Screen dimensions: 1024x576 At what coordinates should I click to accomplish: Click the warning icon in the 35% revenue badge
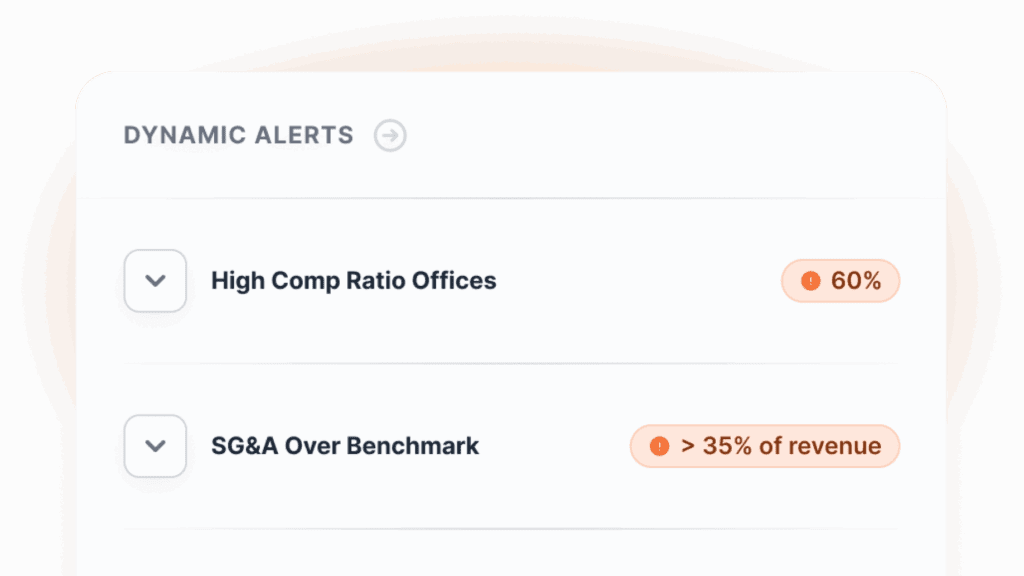(659, 446)
